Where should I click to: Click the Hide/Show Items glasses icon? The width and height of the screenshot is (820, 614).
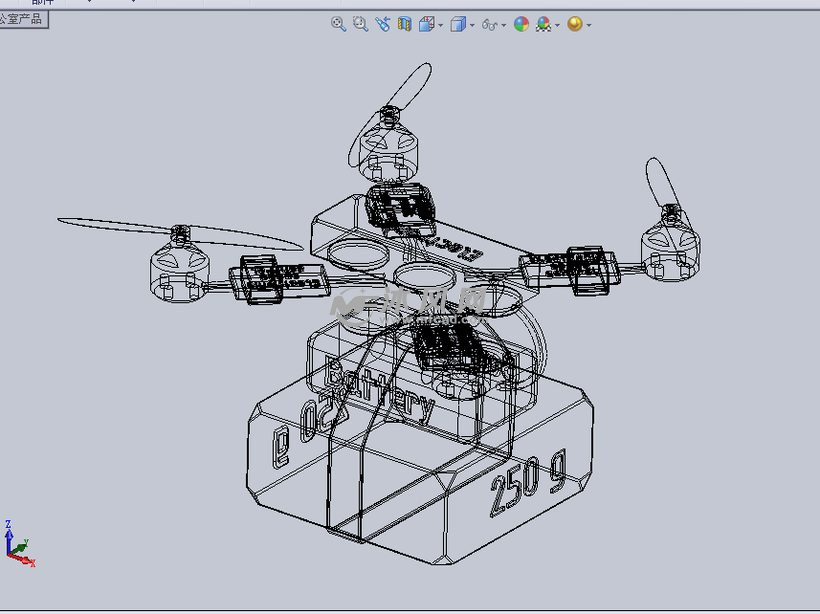click(x=490, y=24)
